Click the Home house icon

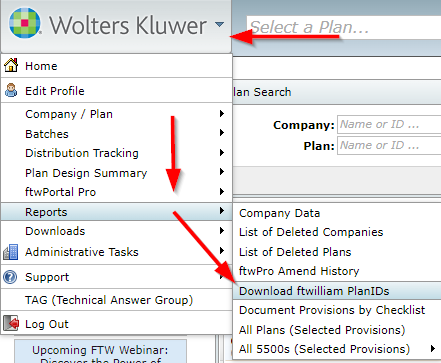tap(11, 65)
